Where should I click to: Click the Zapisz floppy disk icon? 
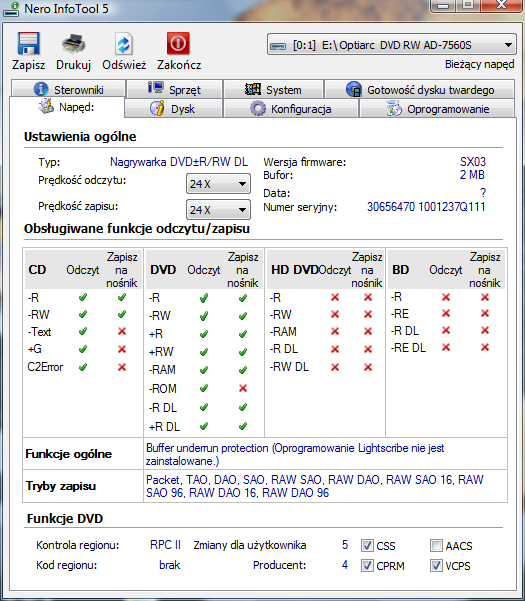pos(28,43)
